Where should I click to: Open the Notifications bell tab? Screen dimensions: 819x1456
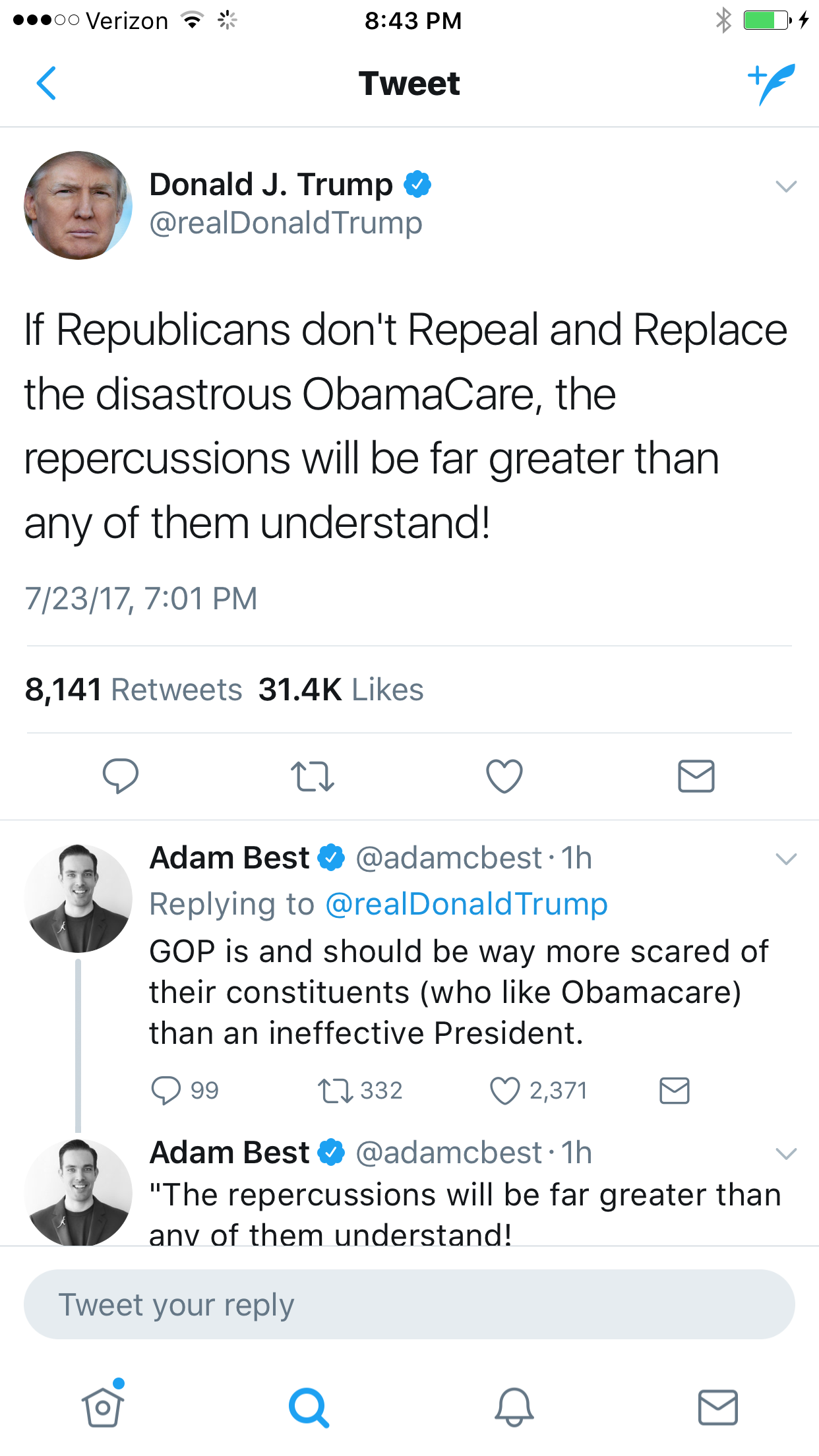(x=514, y=1407)
